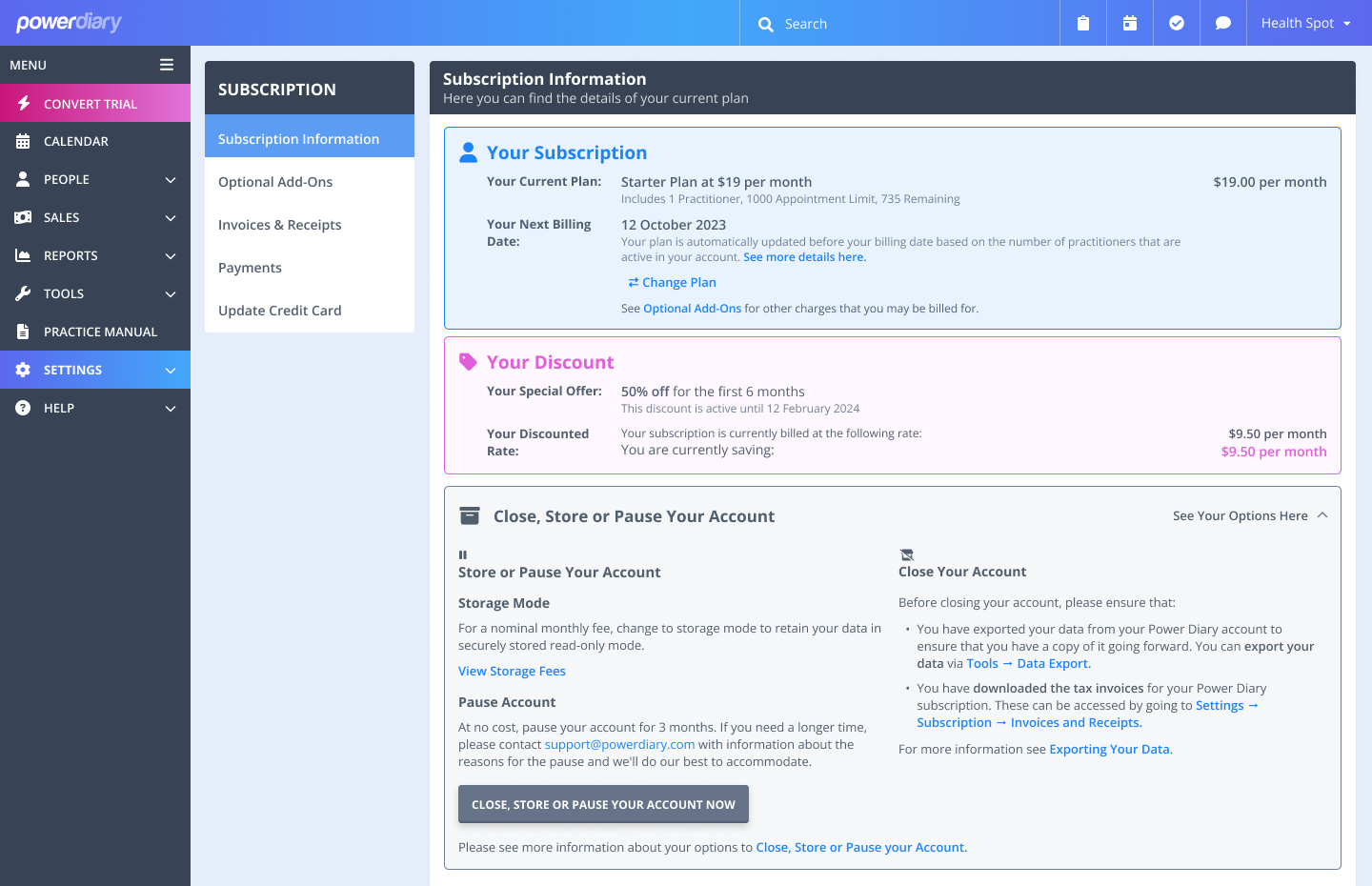
Task: Click the clipboard icon in top bar
Action: coord(1083,23)
